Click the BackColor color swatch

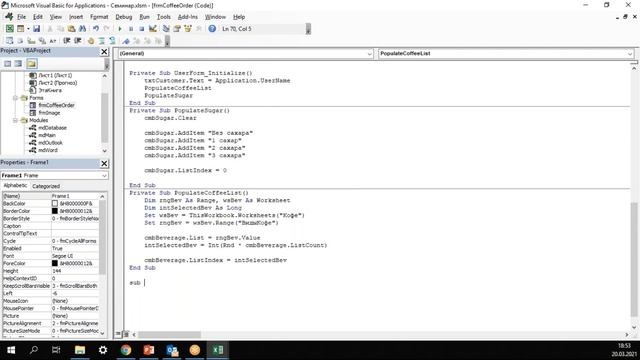(55, 203)
